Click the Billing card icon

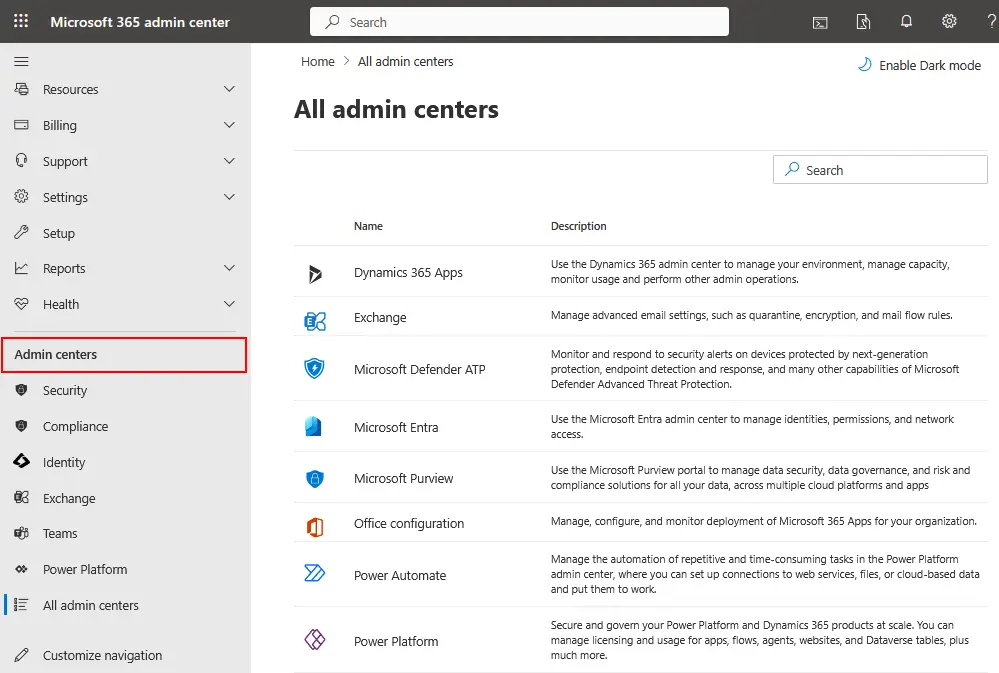pos(21,125)
